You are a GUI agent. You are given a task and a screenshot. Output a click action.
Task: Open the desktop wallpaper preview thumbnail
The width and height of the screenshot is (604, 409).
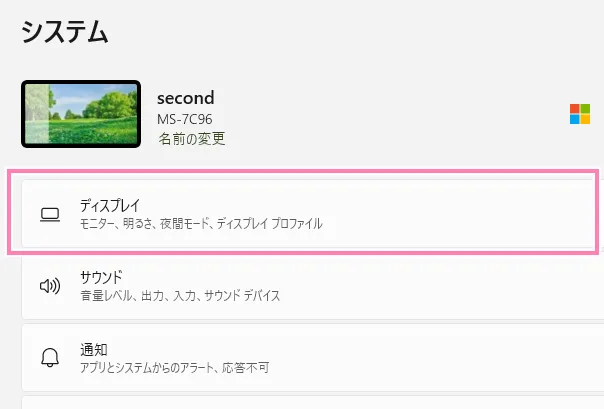(82, 113)
